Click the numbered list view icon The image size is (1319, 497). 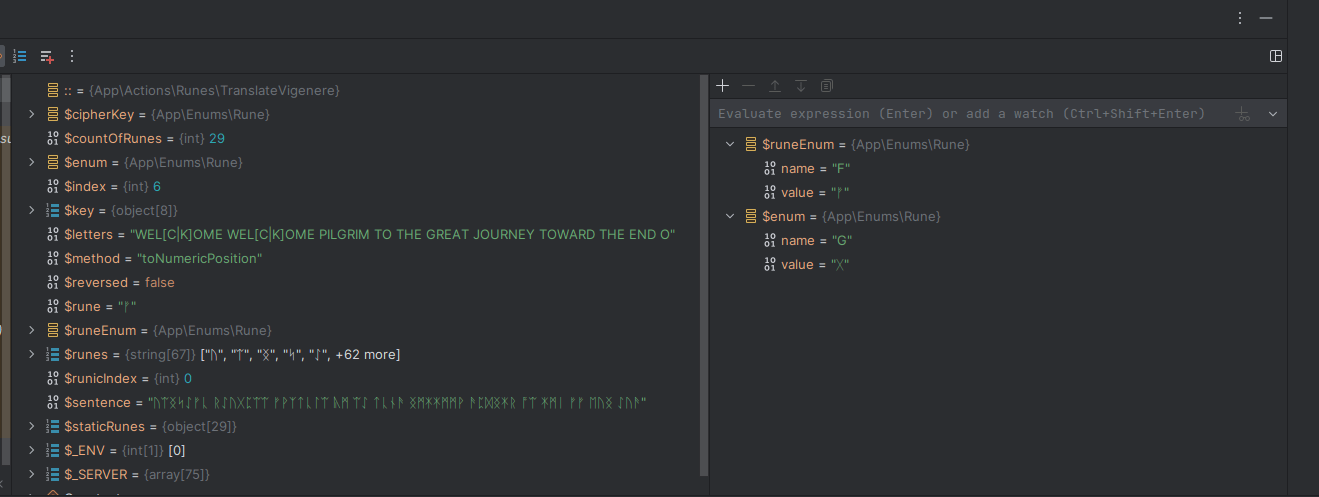click(x=20, y=56)
